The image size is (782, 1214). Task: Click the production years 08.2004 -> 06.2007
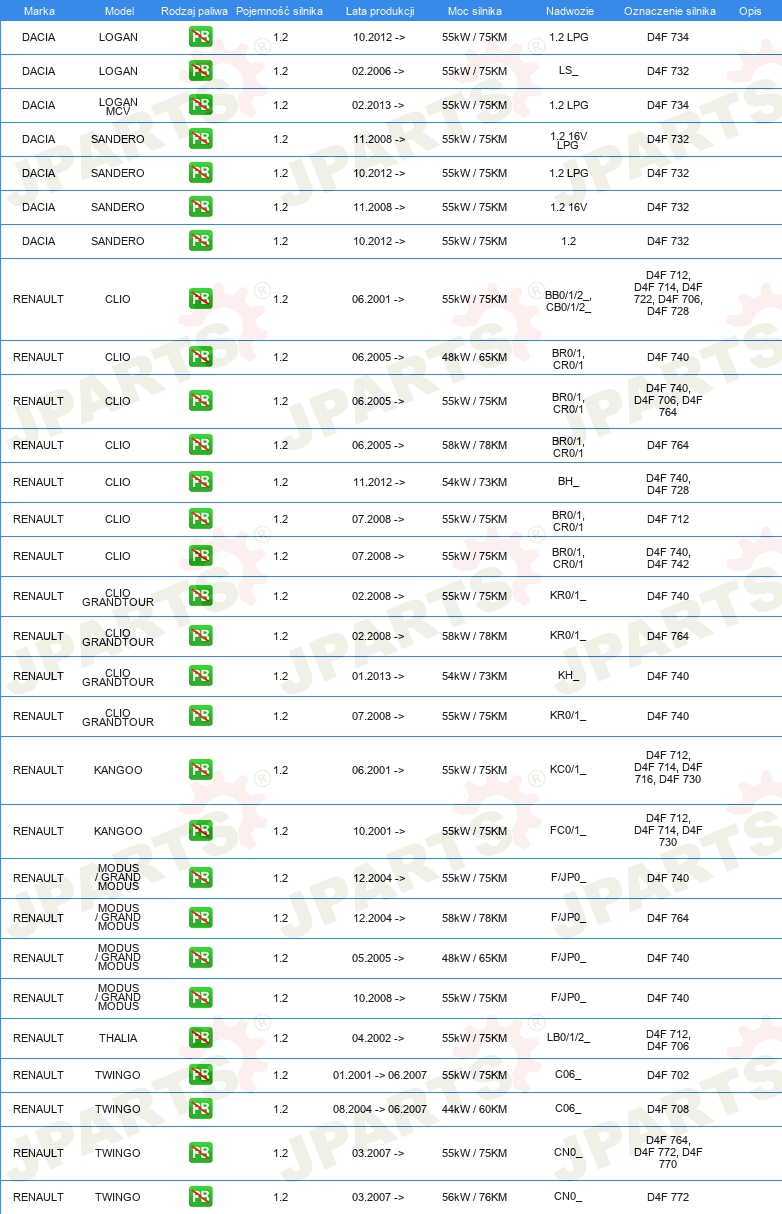380,1109
